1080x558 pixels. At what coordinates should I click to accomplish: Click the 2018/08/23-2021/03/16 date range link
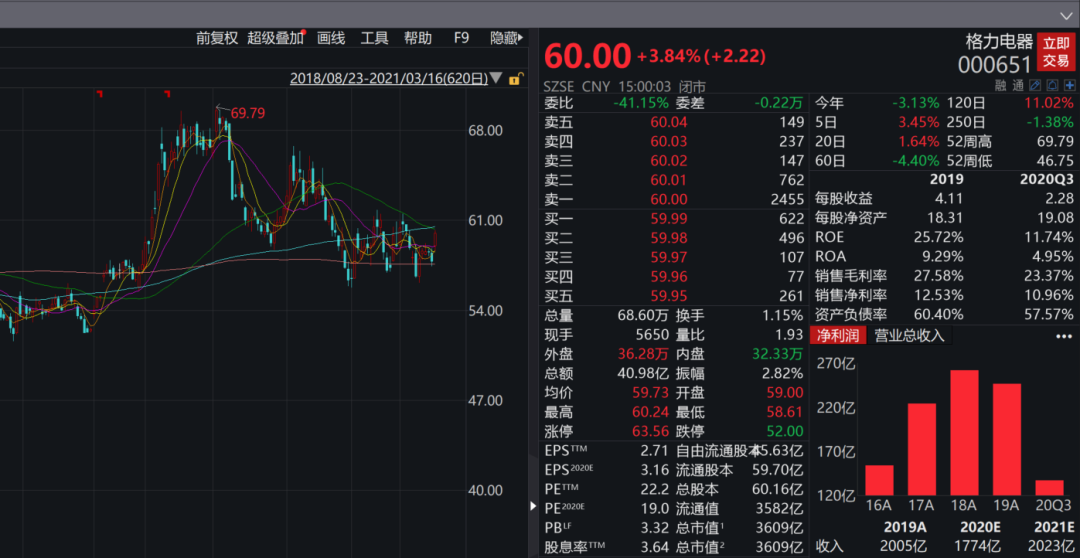(x=389, y=78)
